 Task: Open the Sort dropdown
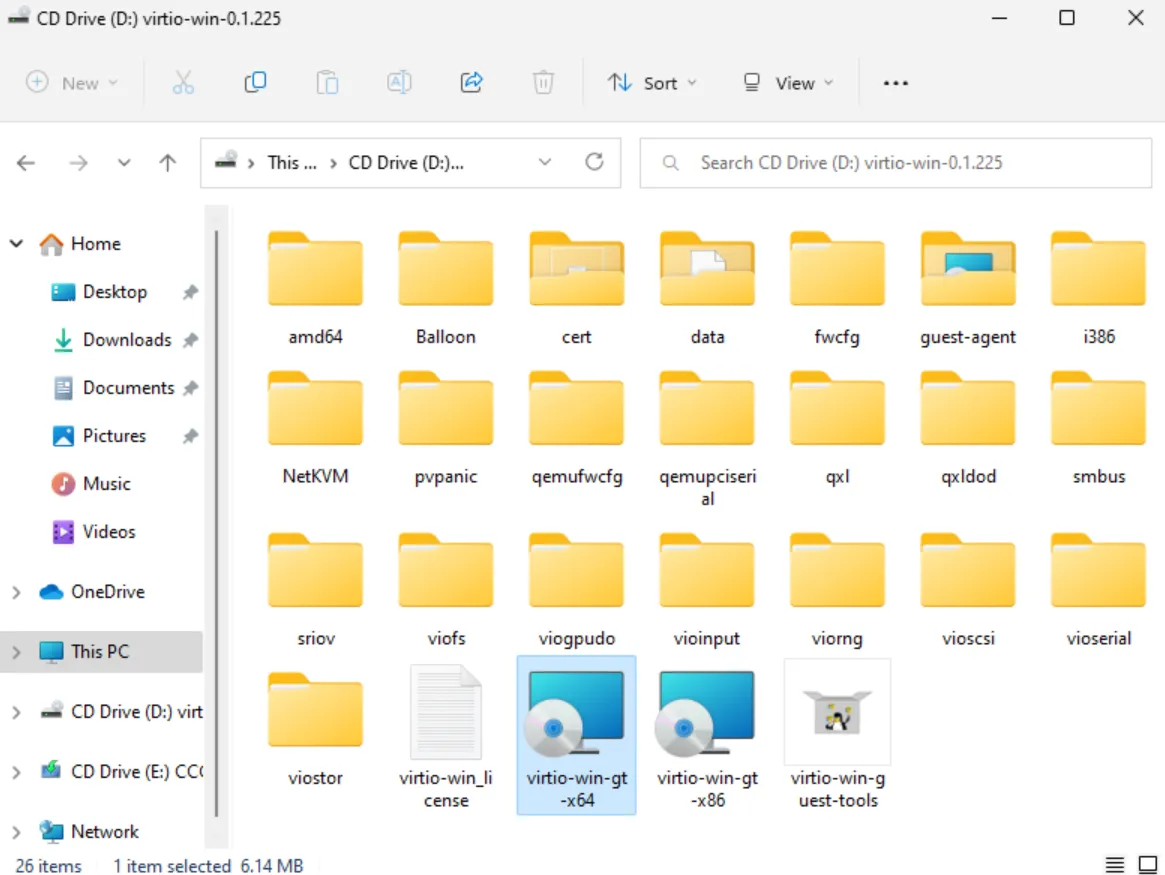[x=653, y=83]
